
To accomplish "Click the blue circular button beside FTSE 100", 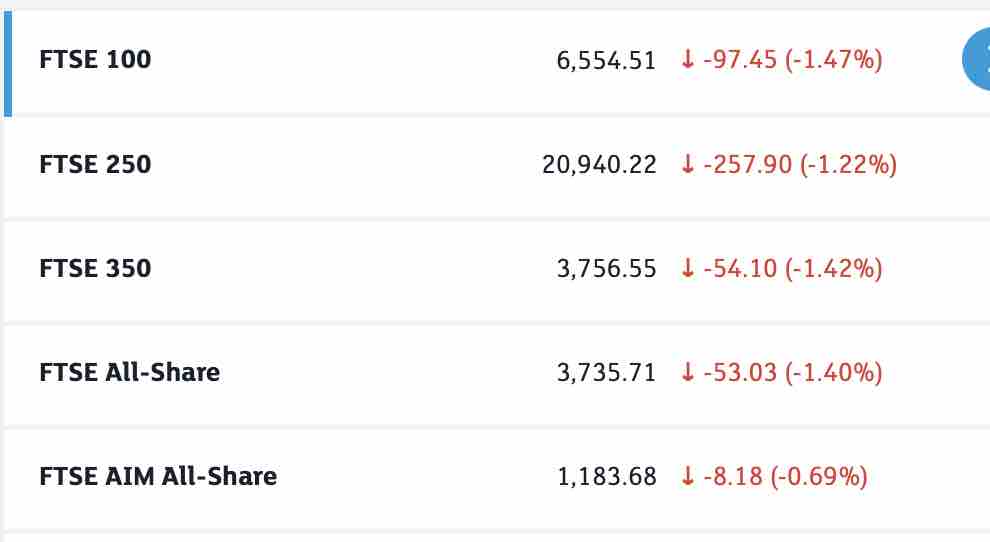I will [x=976, y=60].
